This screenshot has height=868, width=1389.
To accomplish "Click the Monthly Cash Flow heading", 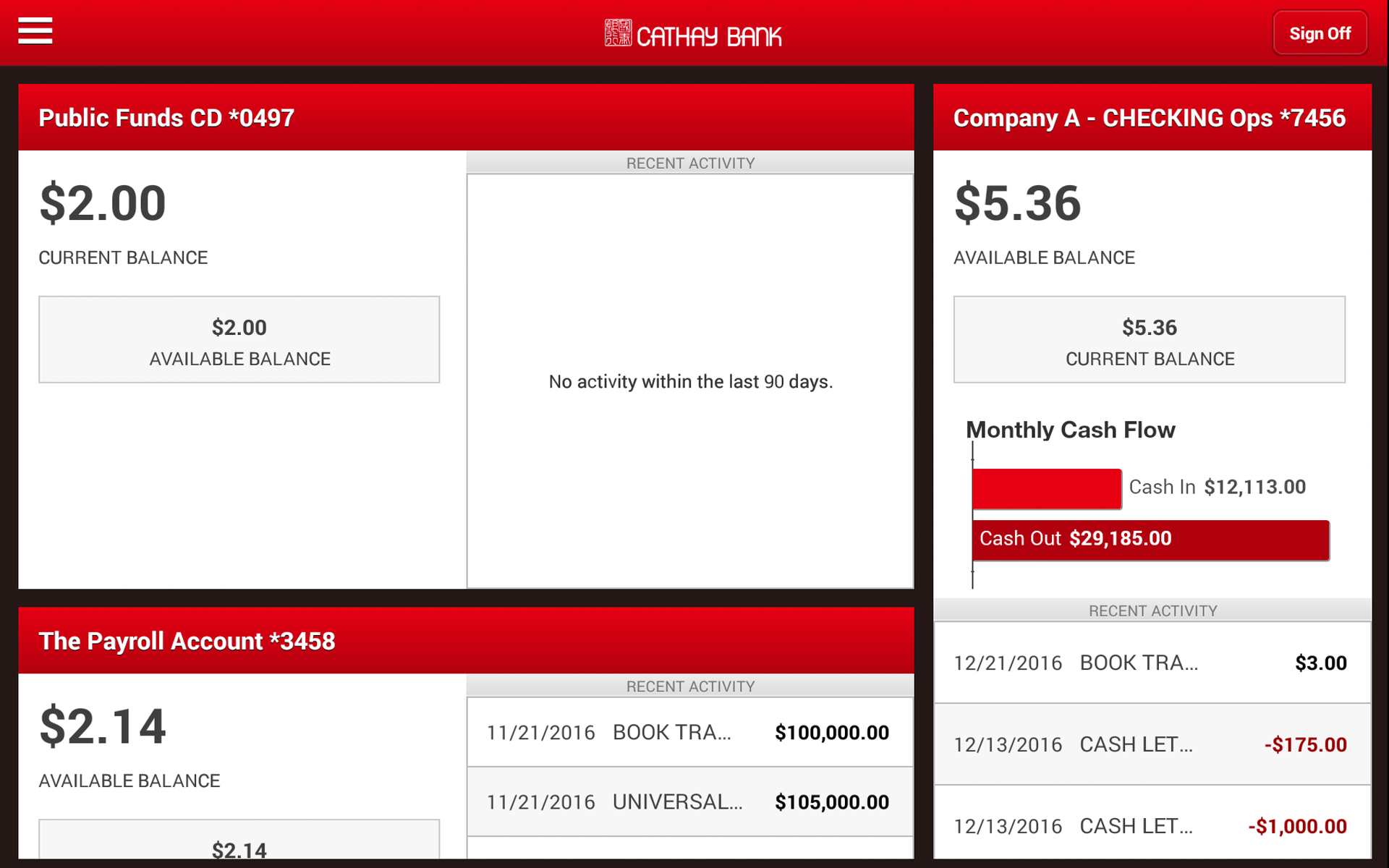I will click(x=1070, y=430).
